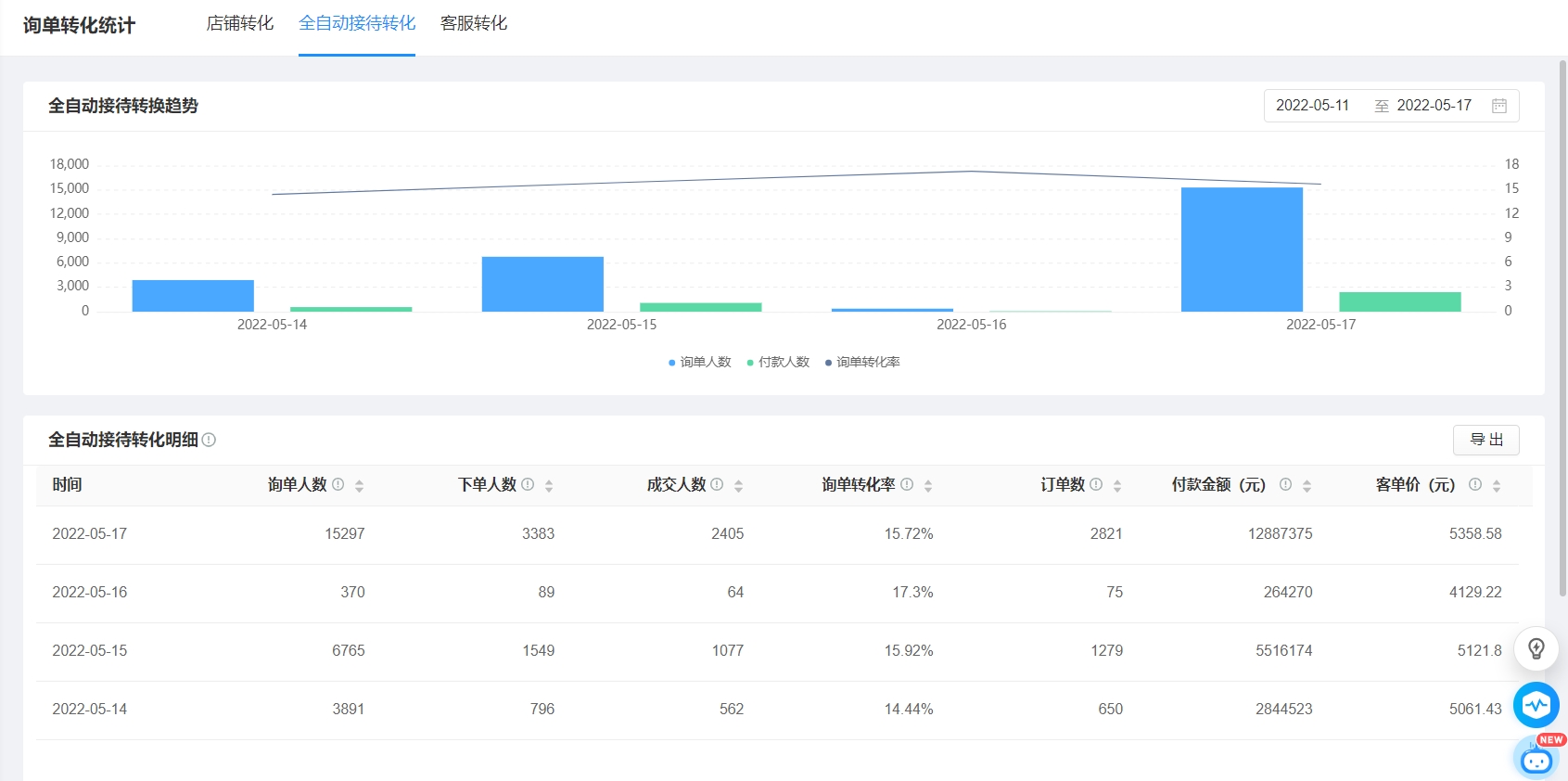The height and width of the screenshot is (781, 1568).
Task: Click the 2022-05-17 table row date
Action: click(90, 534)
